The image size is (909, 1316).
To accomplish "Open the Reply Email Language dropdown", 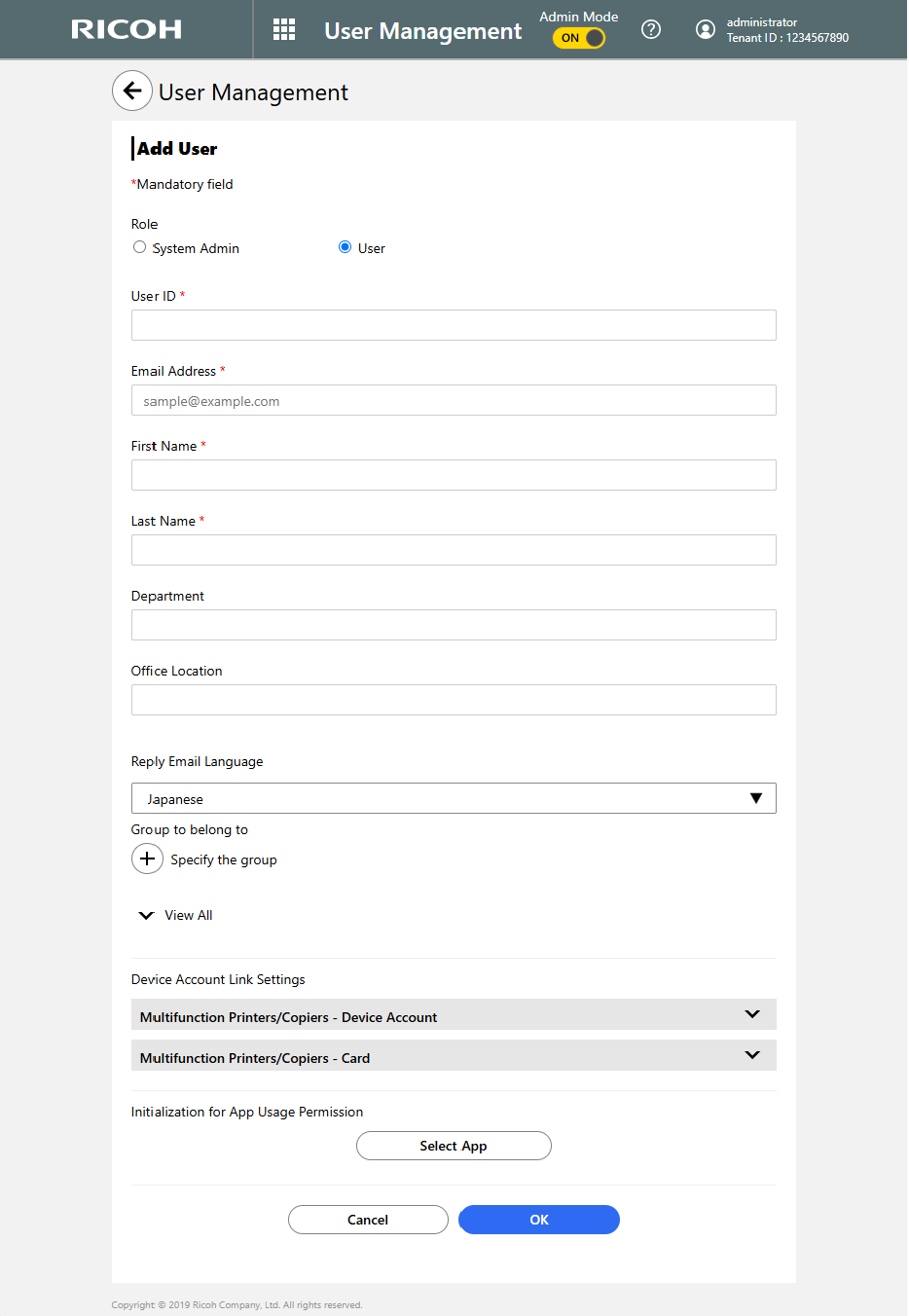I will (454, 798).
